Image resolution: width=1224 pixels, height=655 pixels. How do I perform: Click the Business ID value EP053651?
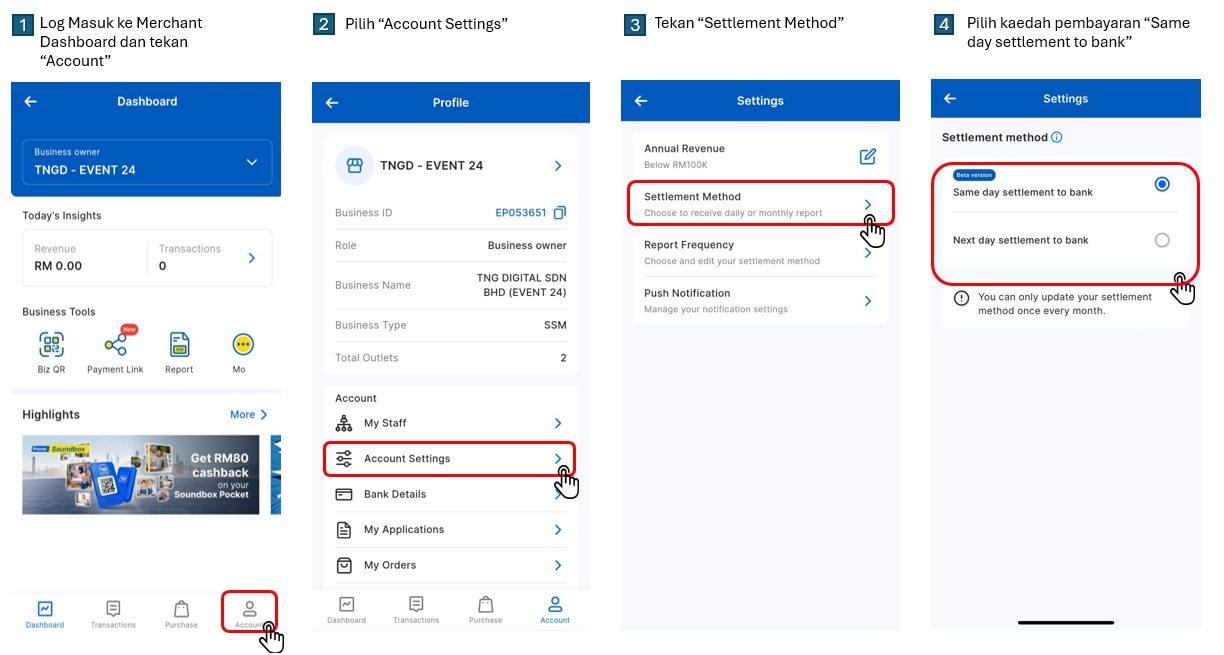521,213
